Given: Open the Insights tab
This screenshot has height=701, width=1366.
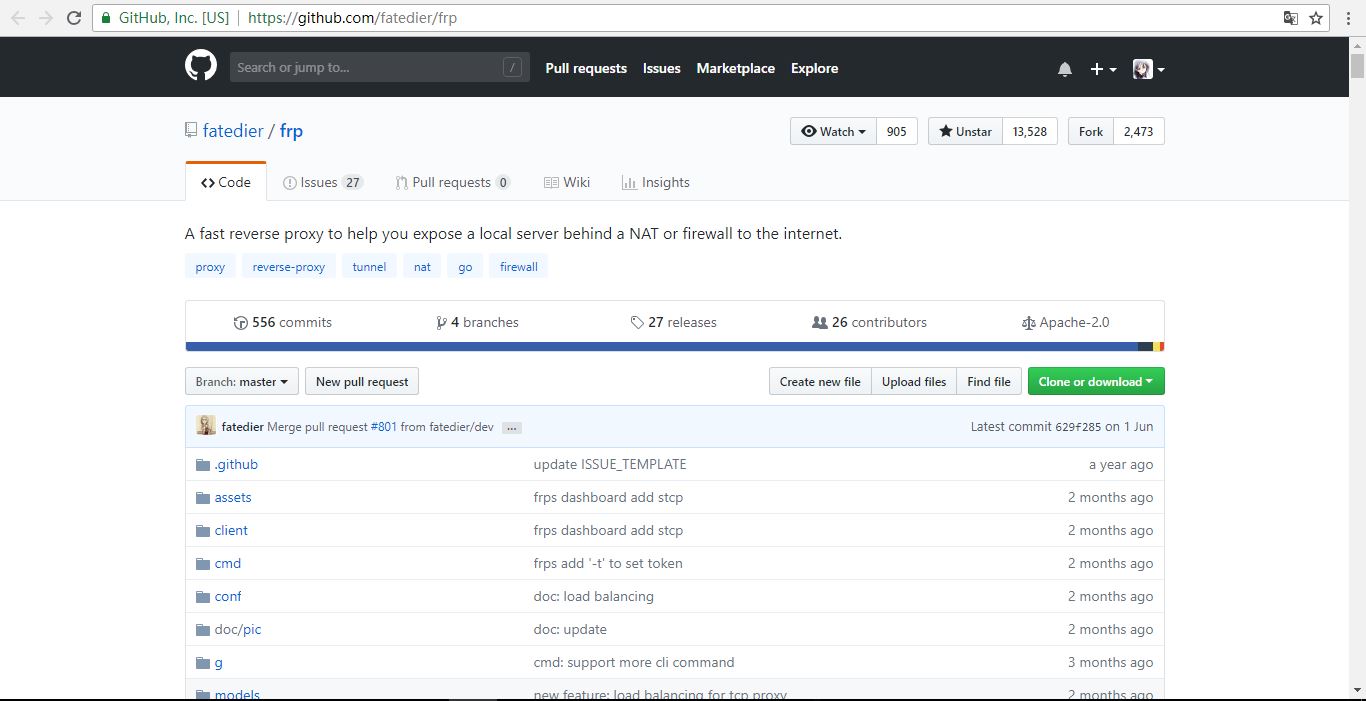Looking at the screenshot, I should 655,182.
